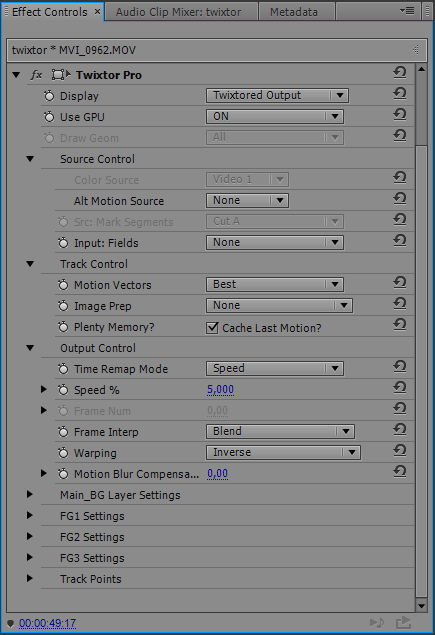The image size is (435, 635).
Task: Open the Motion Vectors dropdown set to Best
Action: point(275,285)
